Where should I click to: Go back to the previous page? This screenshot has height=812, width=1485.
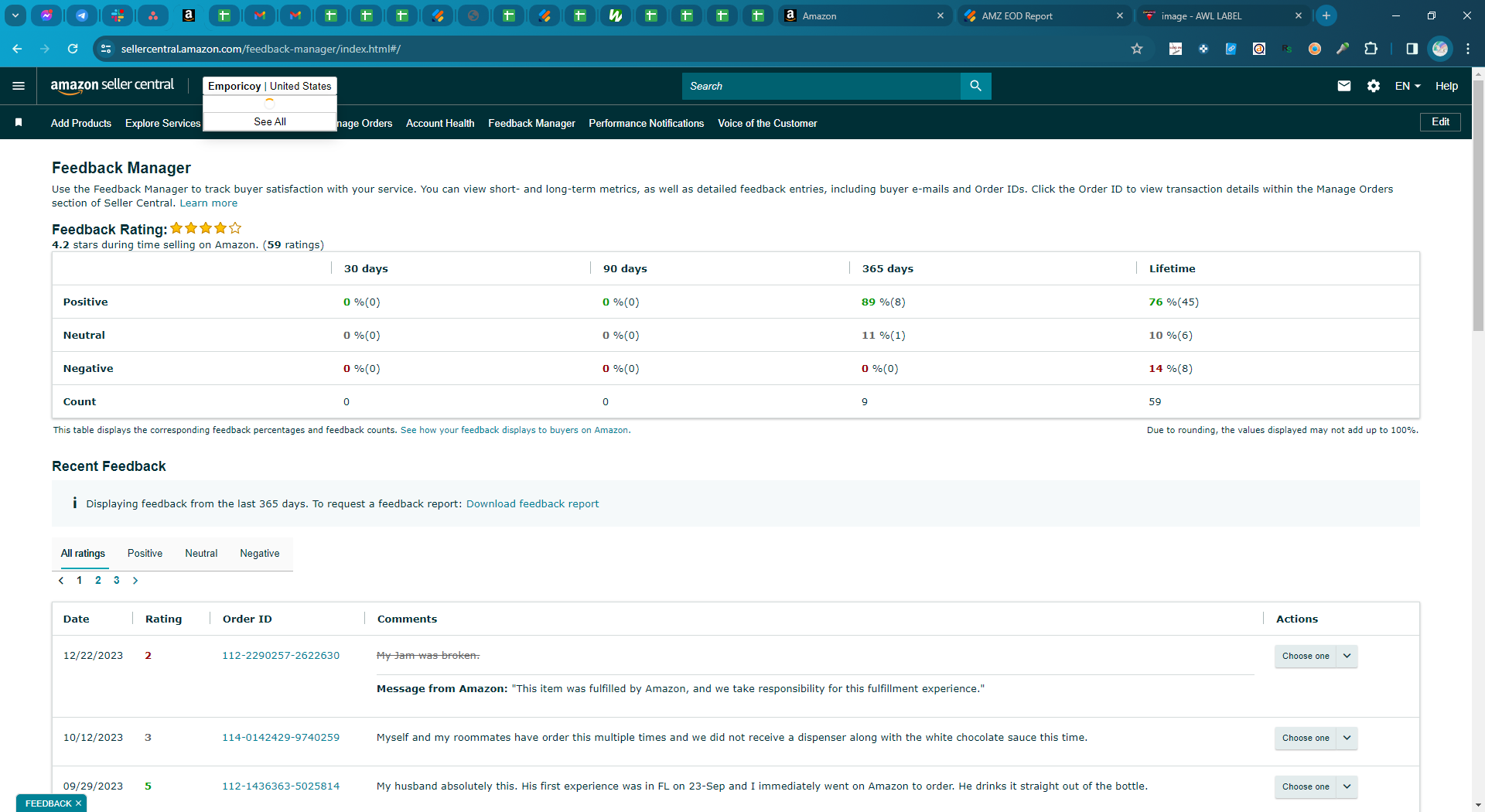pyautogui.click(x=17, y=49)
